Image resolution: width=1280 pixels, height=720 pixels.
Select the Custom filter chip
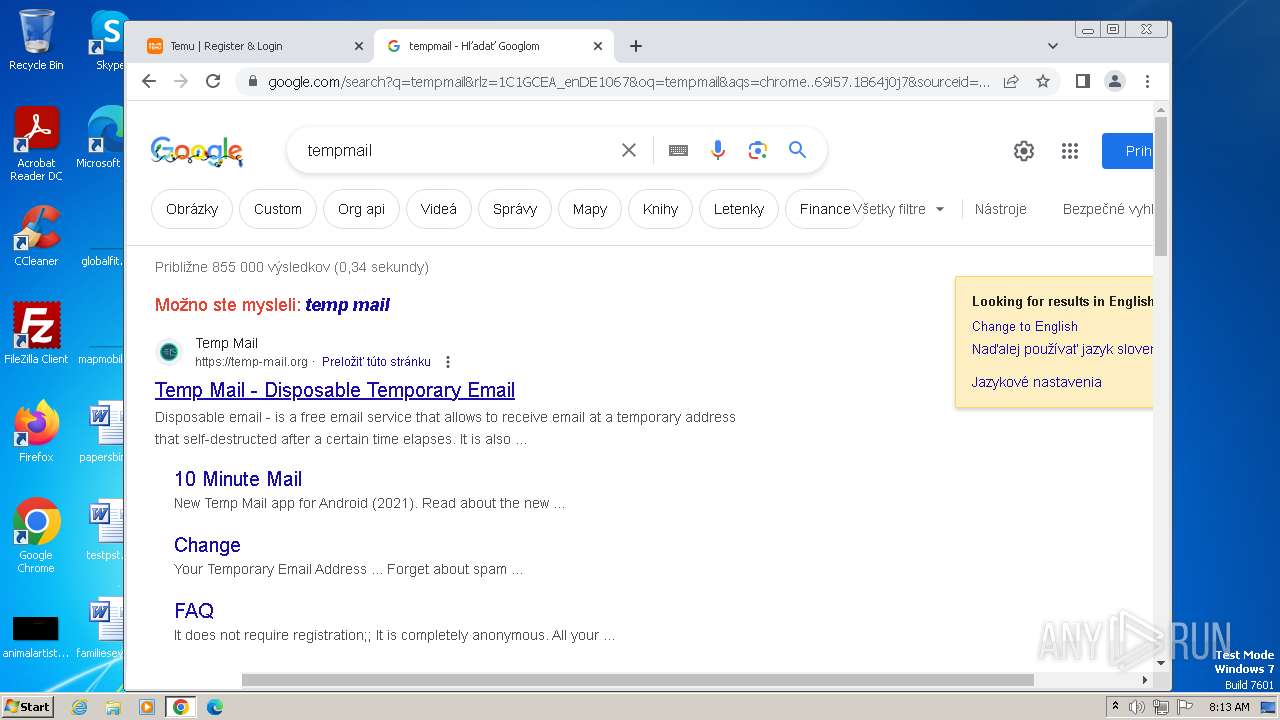pos(278,209)
